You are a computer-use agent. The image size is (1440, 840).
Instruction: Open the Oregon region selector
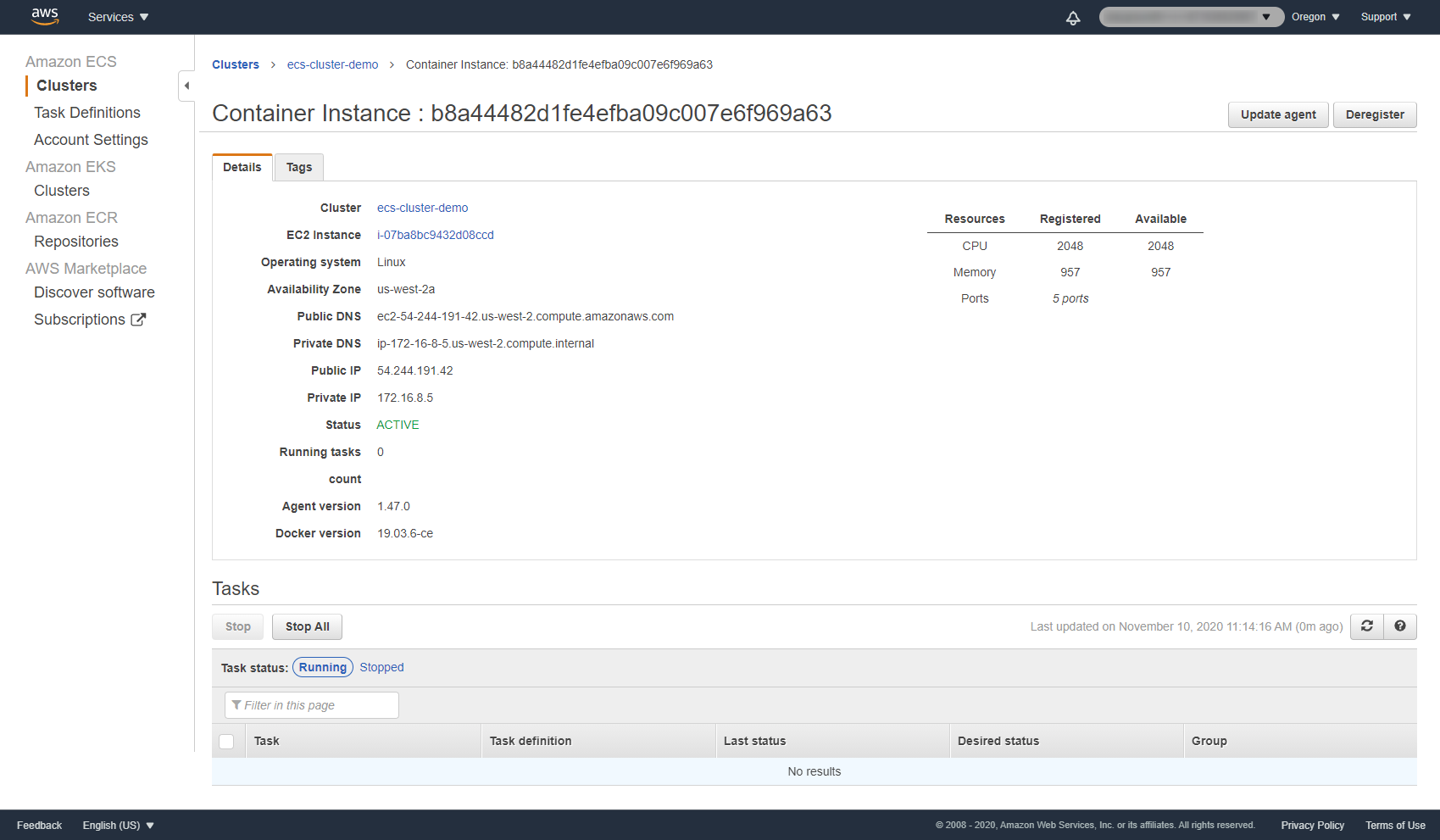pyautogui.click(x=1315, y=16)
